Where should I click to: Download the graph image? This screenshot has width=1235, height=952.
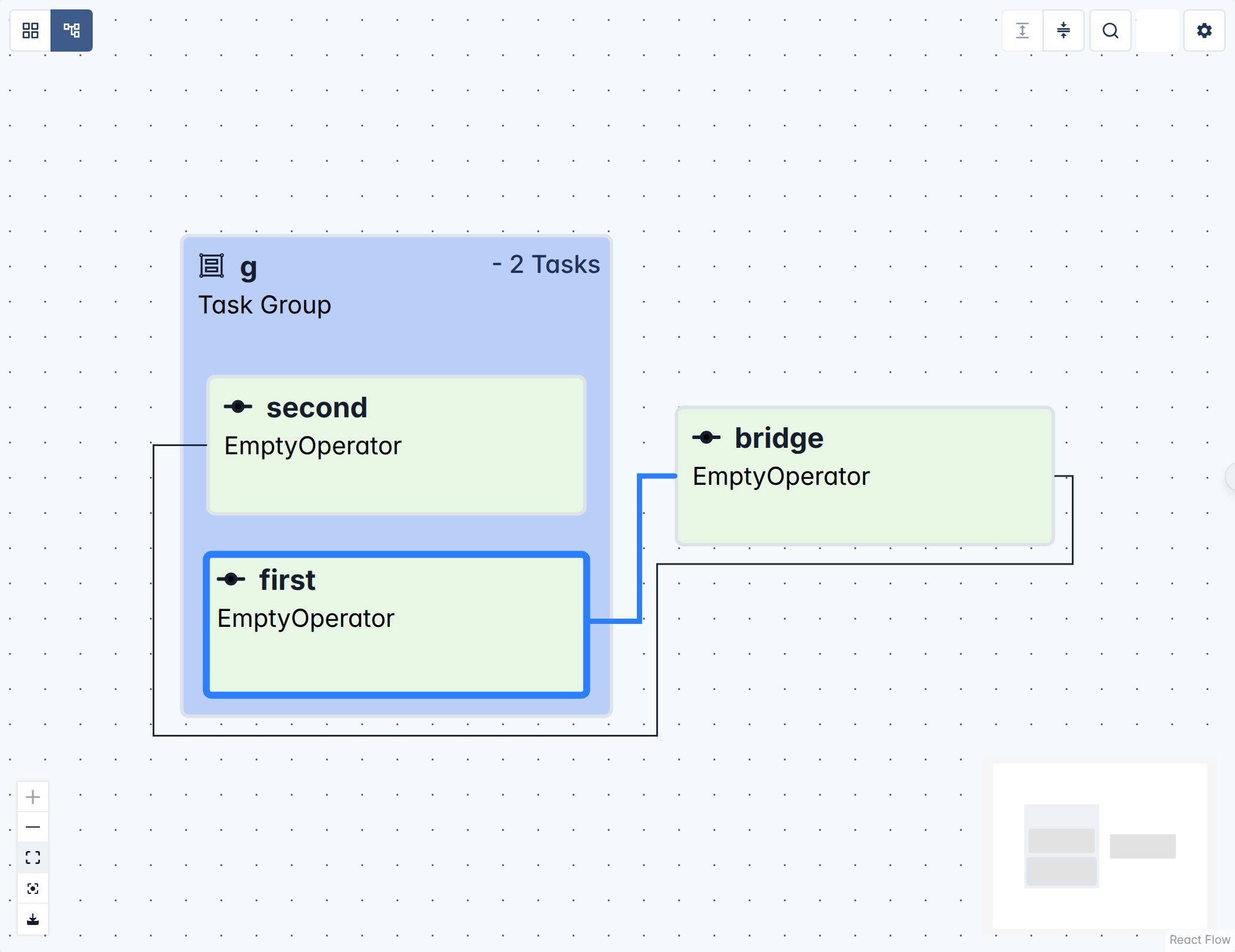(x=33, y=919)
